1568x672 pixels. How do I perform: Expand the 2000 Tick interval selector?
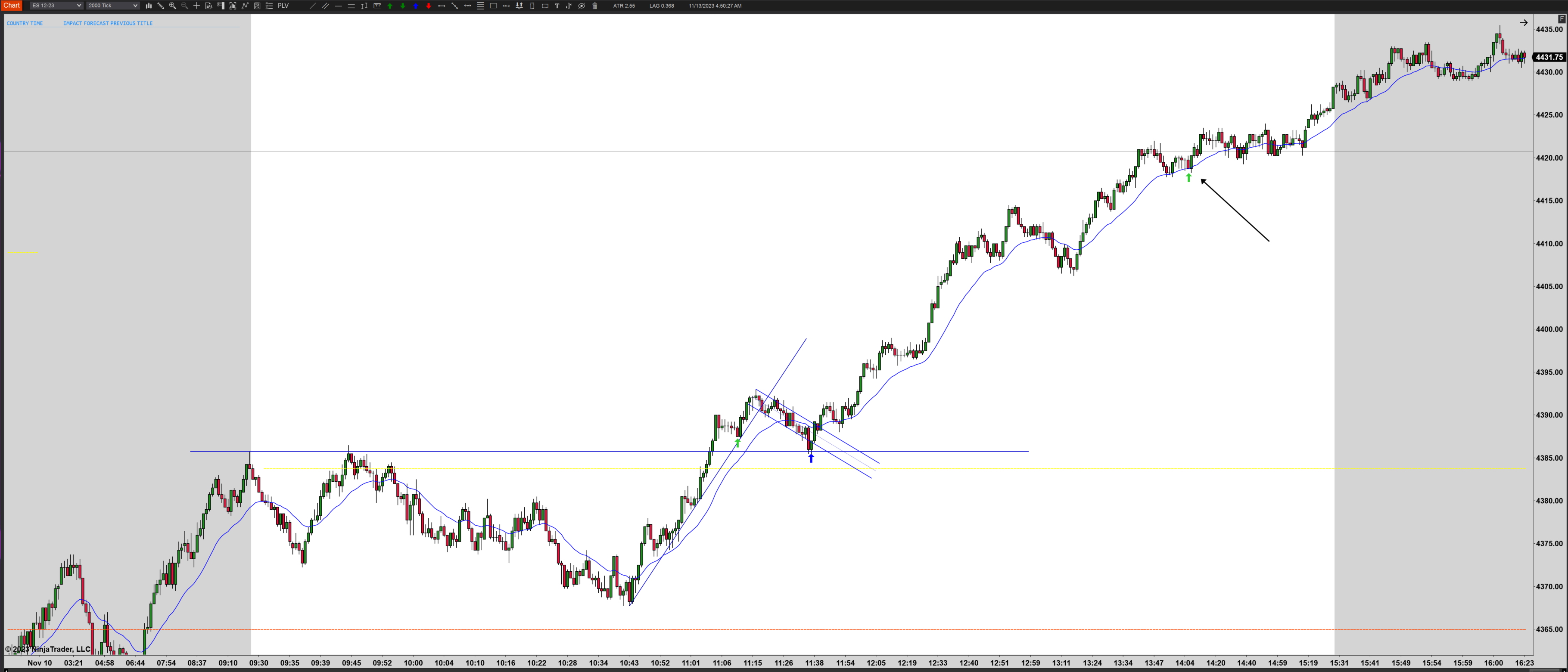(112, 6)
